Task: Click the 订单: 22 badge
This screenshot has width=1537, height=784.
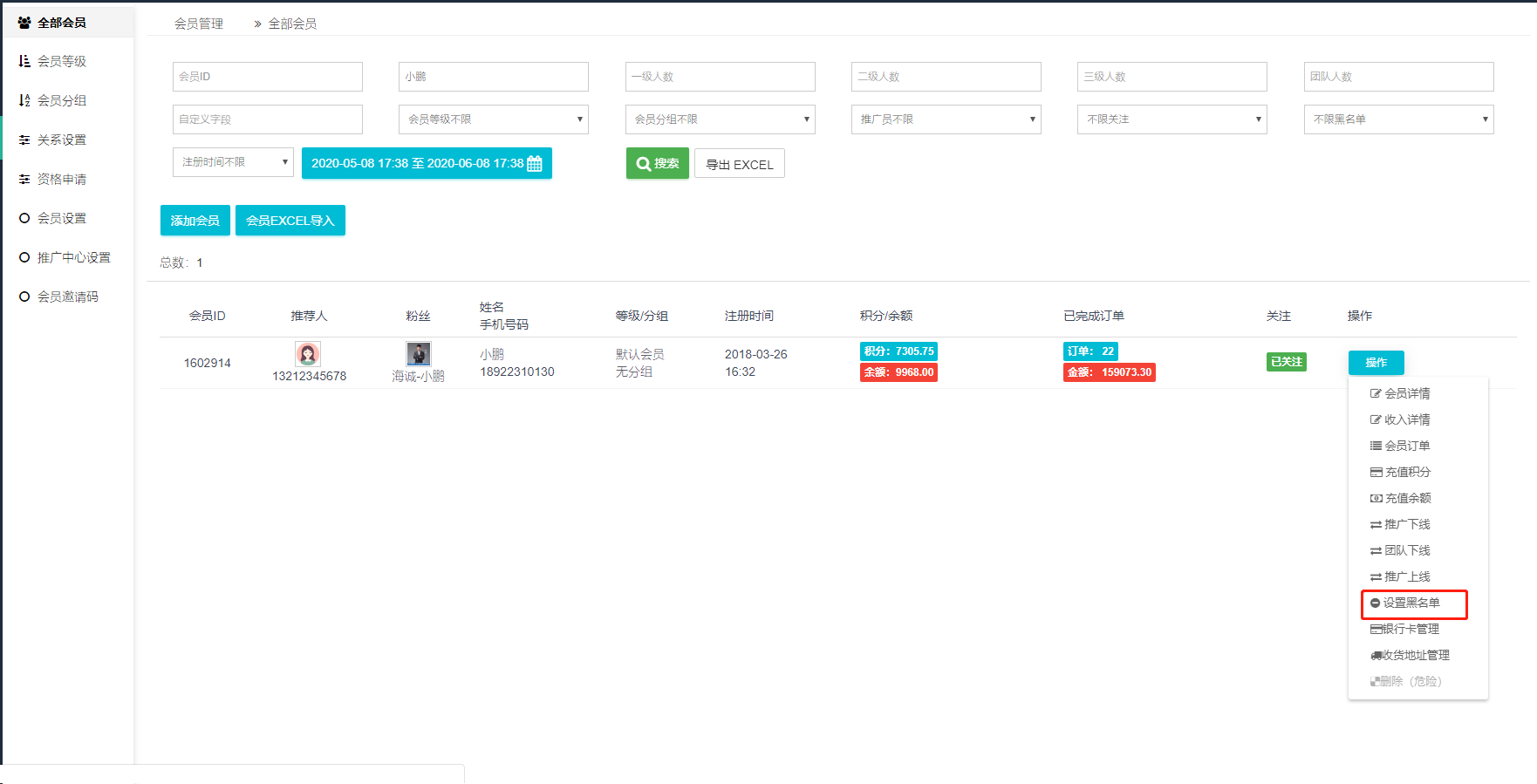Action: tap(1090, 351)
